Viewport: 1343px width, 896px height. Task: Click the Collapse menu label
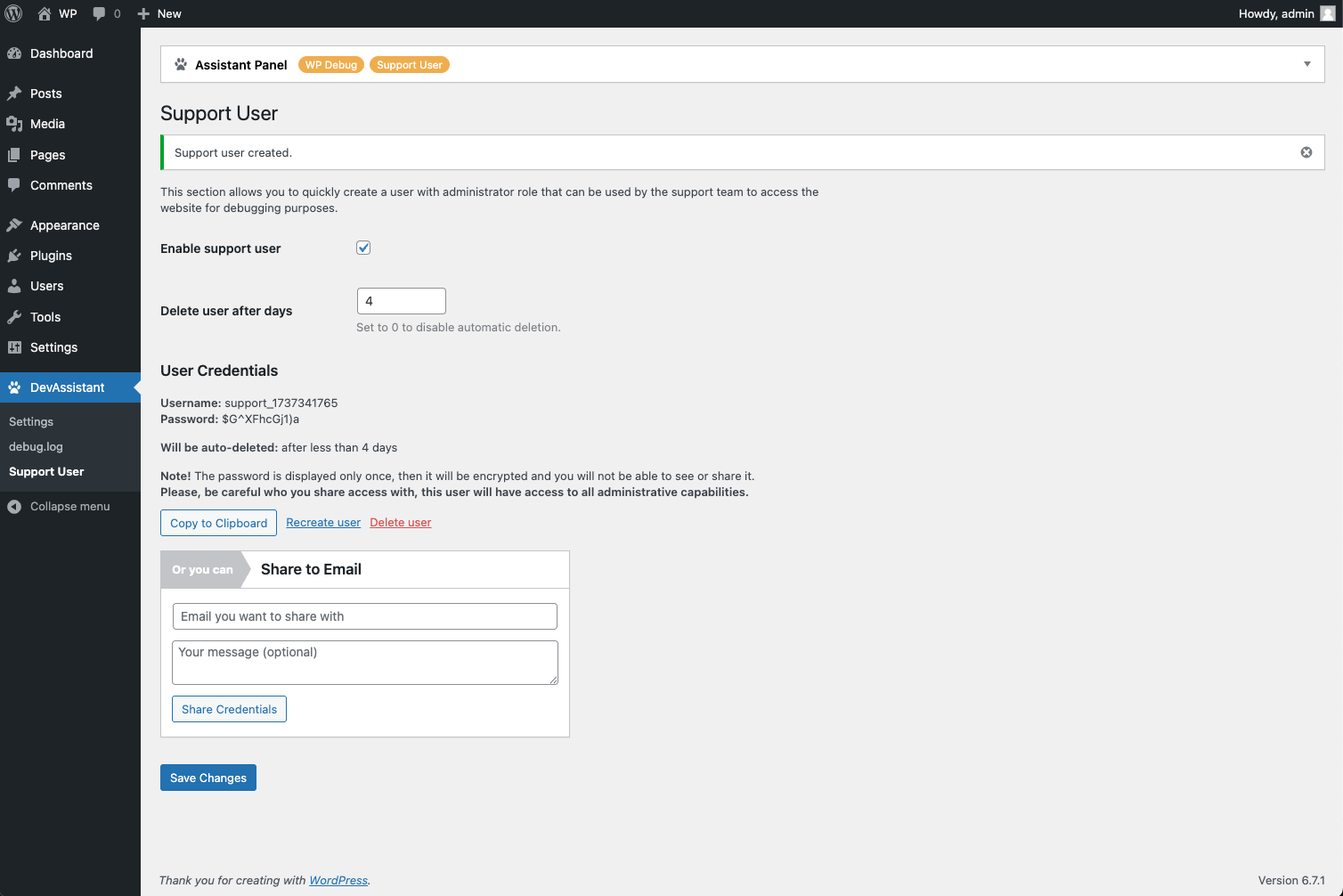[70, 506]
